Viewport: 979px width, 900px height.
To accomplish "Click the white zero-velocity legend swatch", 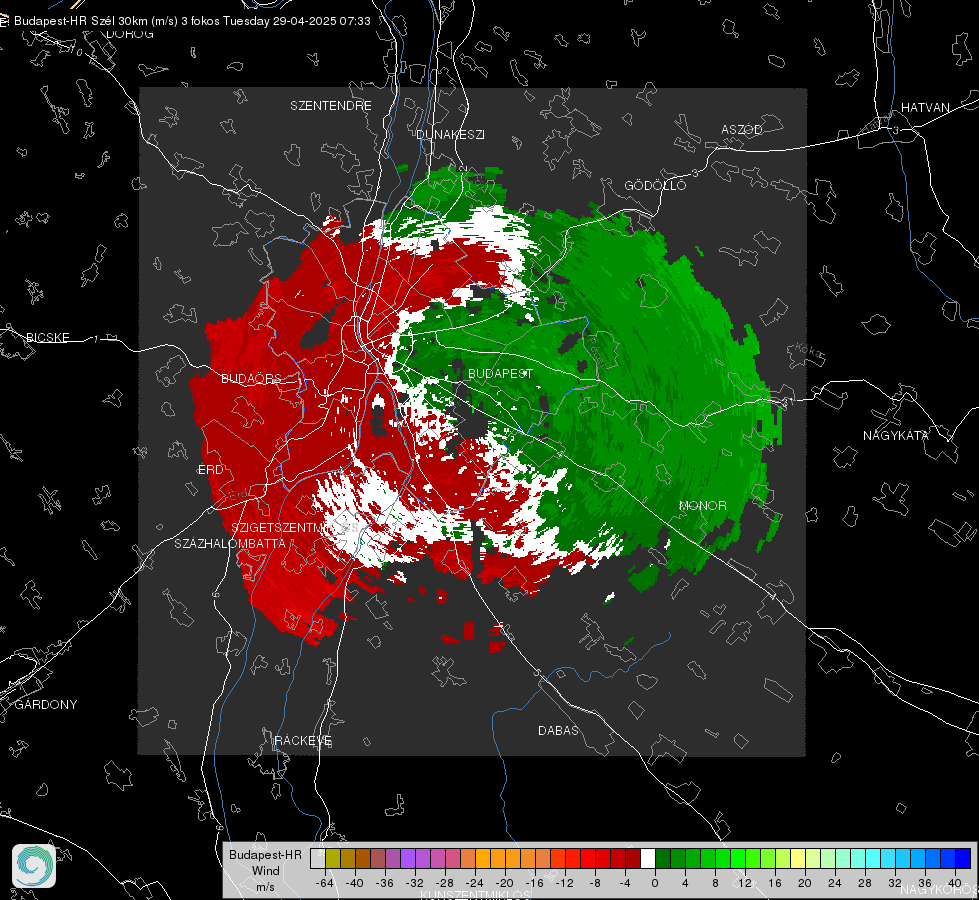I will (x=648, y=858).
